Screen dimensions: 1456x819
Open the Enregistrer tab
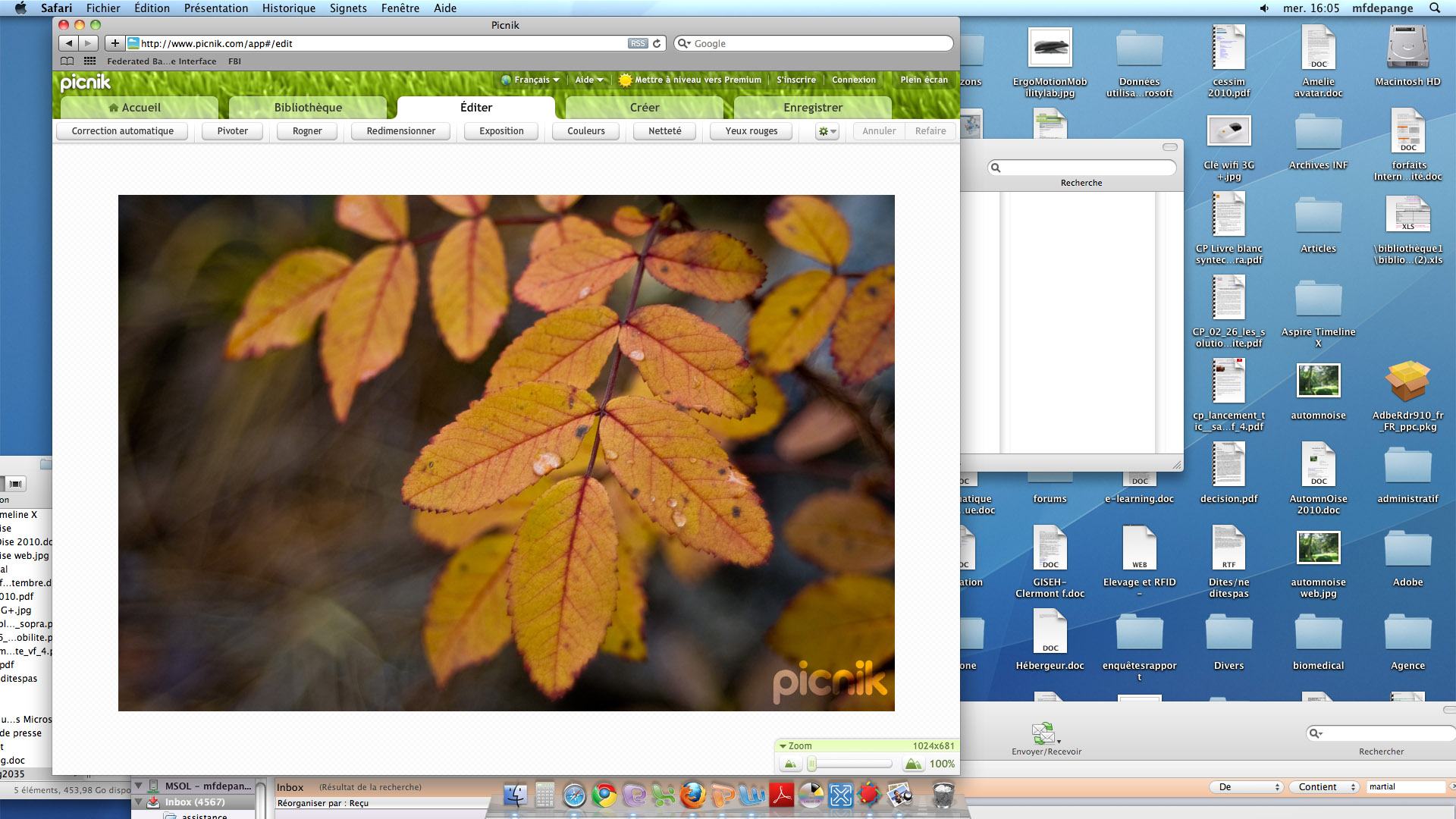[x=813, y=108]
